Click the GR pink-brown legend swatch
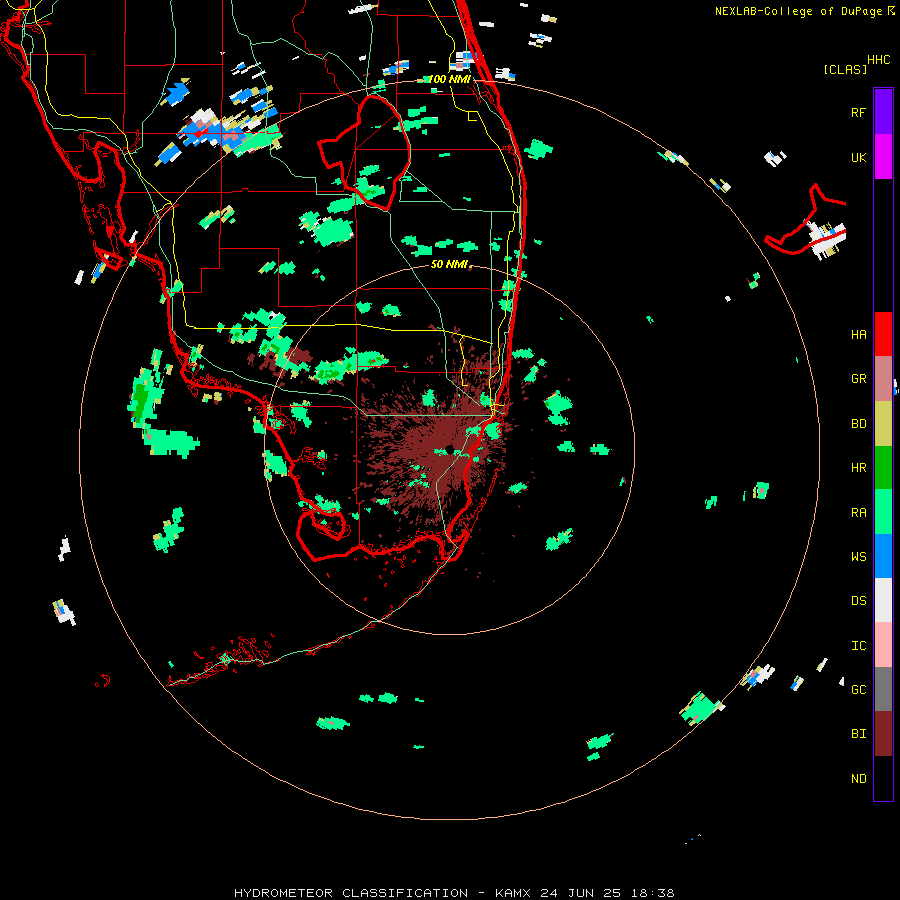Image resolution: width=900 pixels, height=900 pixels. tap(883, 379)
